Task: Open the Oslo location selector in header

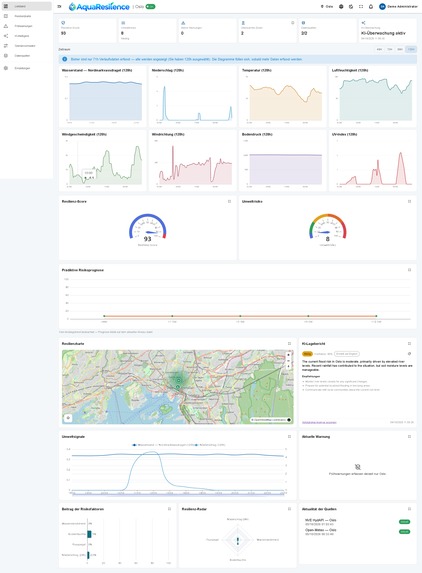Action: tap(327, 7)
